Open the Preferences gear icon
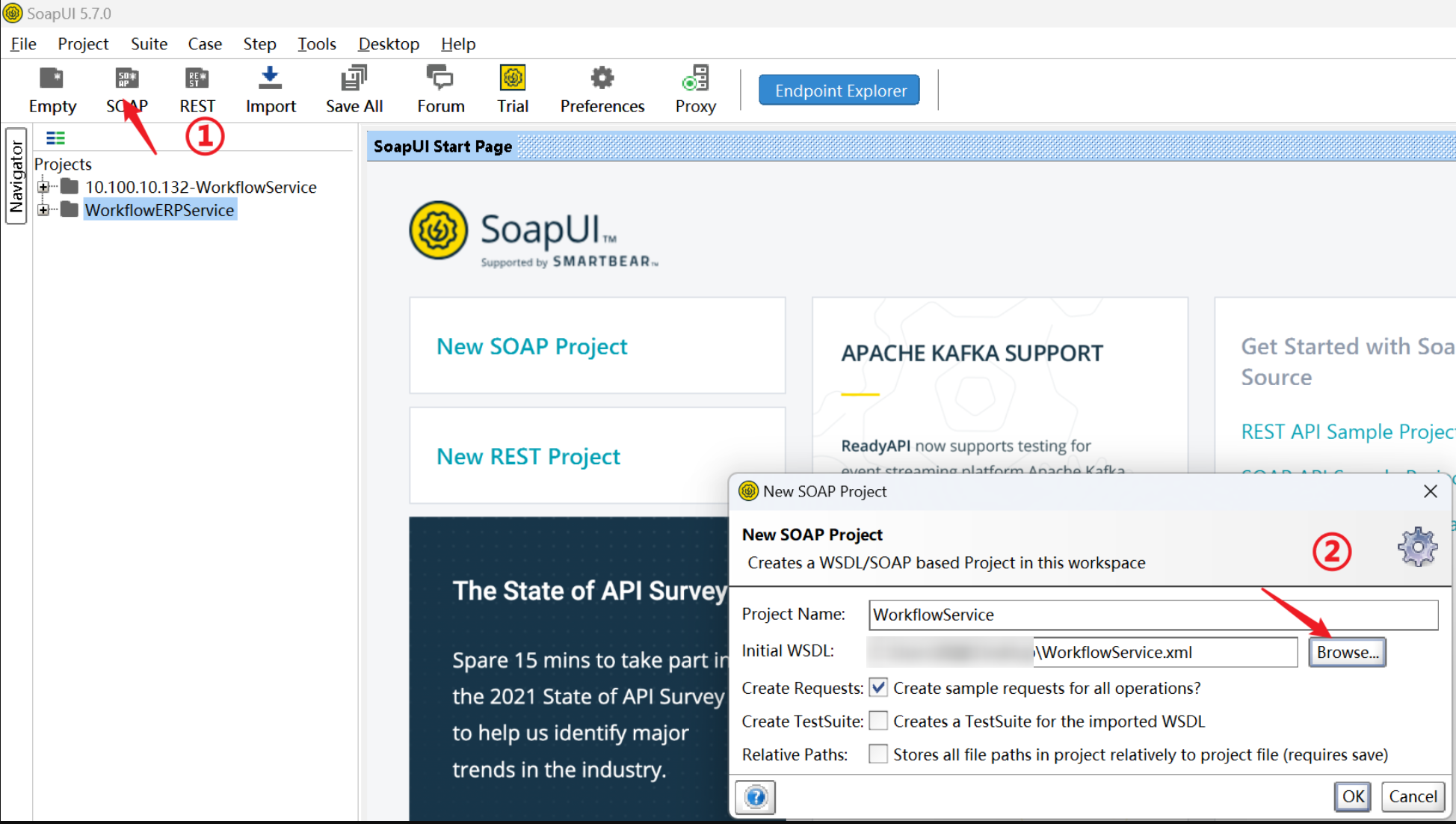 pos(602,79)
